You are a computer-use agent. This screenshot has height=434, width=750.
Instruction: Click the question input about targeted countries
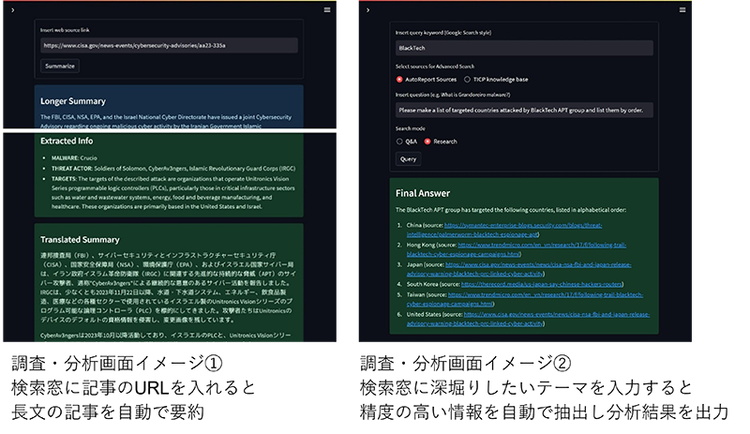524,110
